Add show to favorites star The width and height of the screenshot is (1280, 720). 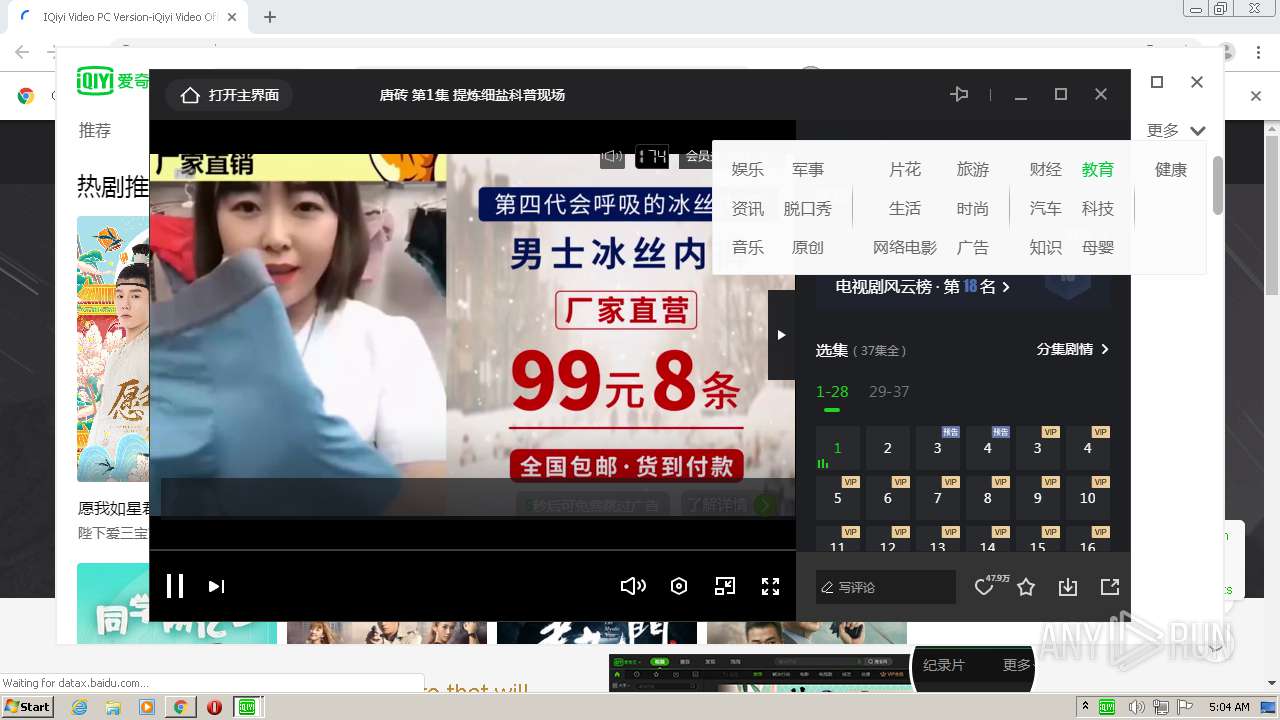coord(1026,587)
